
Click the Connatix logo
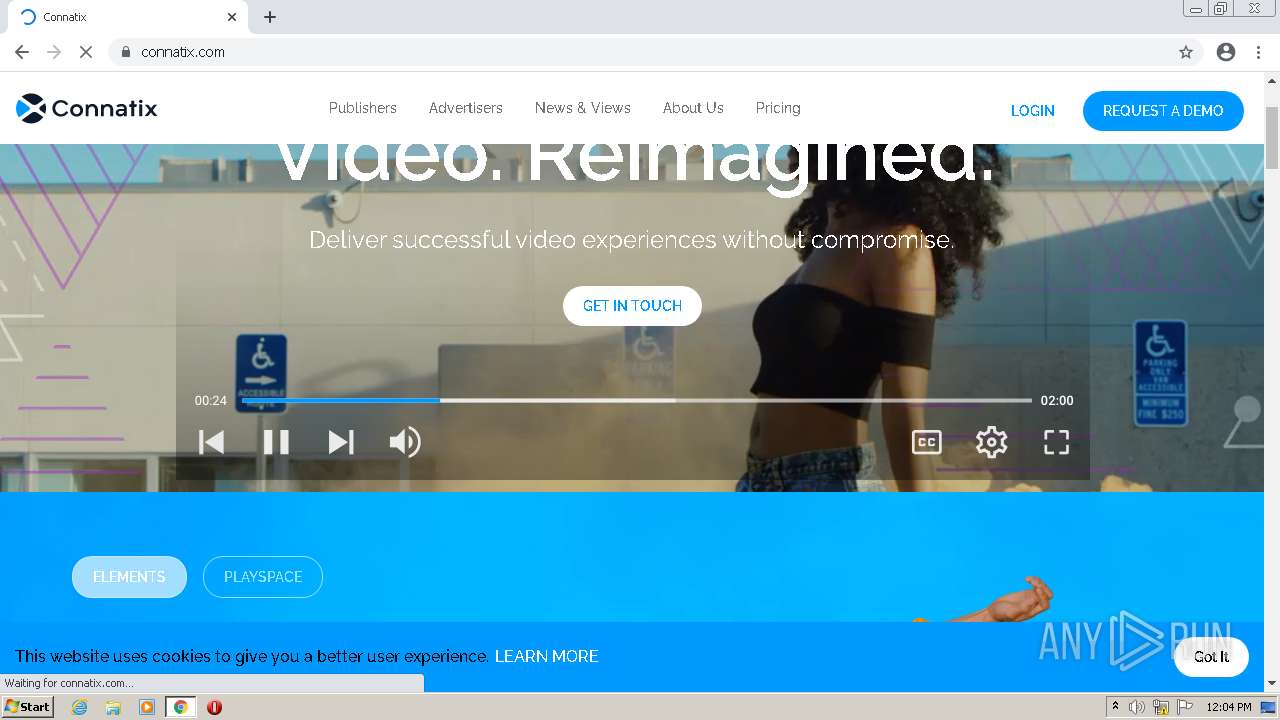click(87, 108)
